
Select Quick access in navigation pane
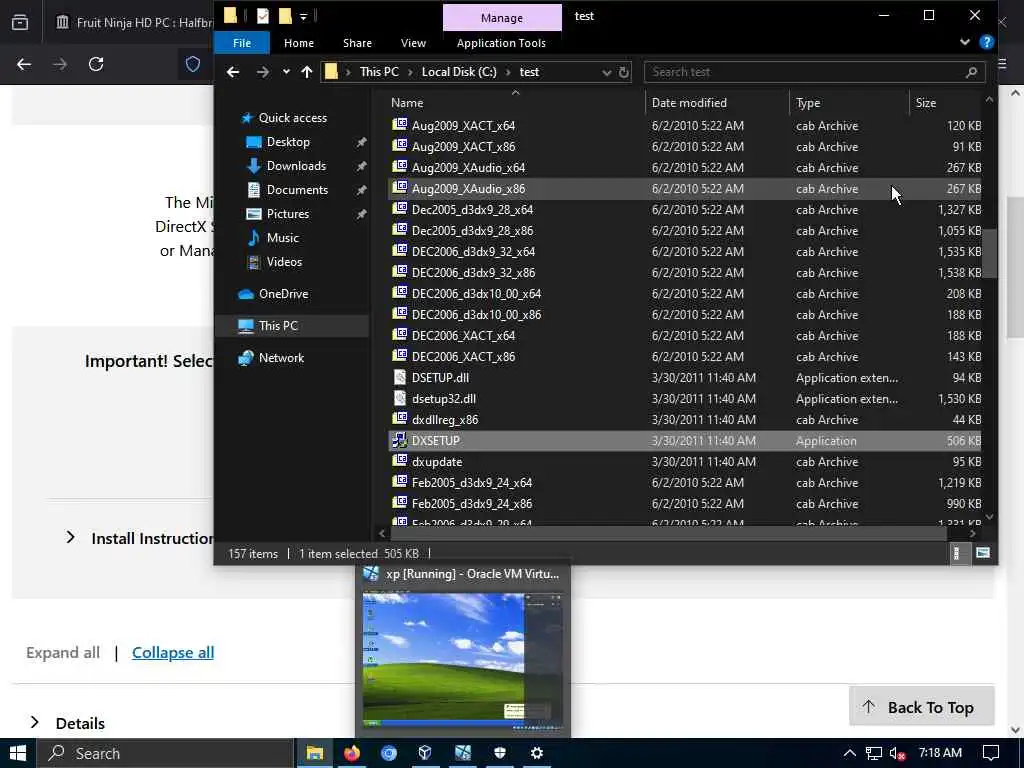coord(292,118)
